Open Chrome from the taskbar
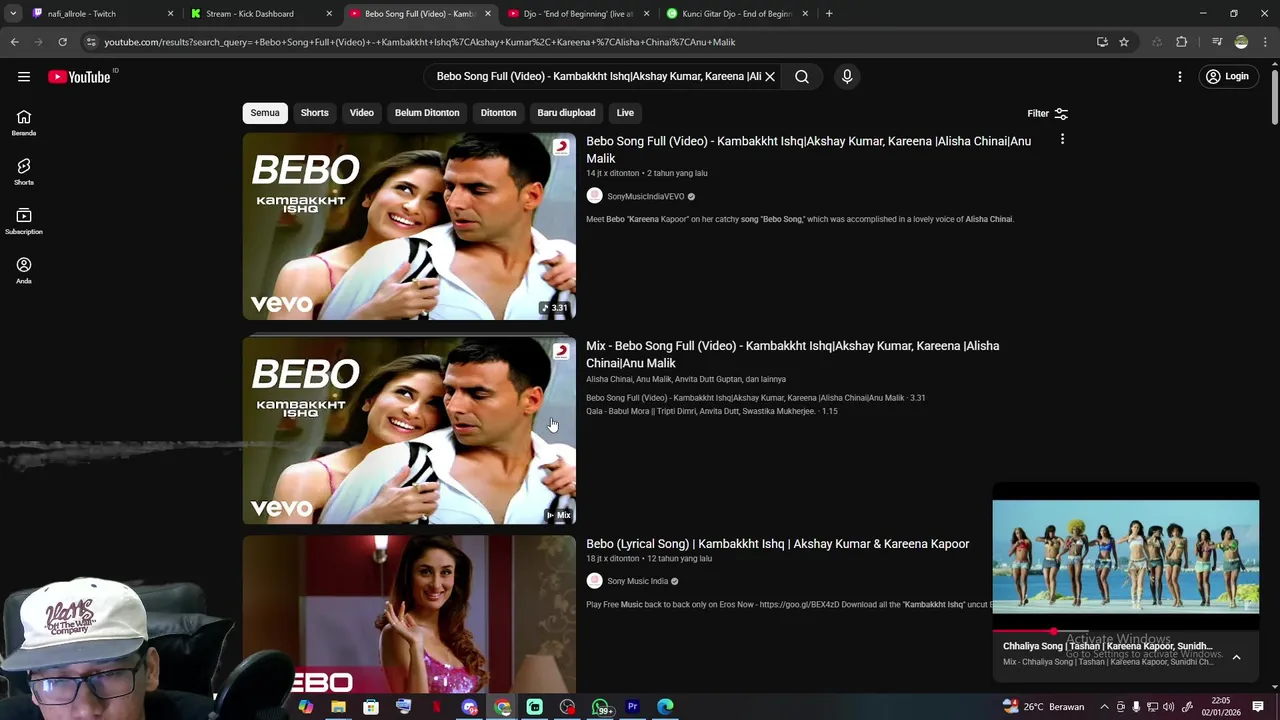This screenshot has height=720, width=1280. [x=502, y=707]
